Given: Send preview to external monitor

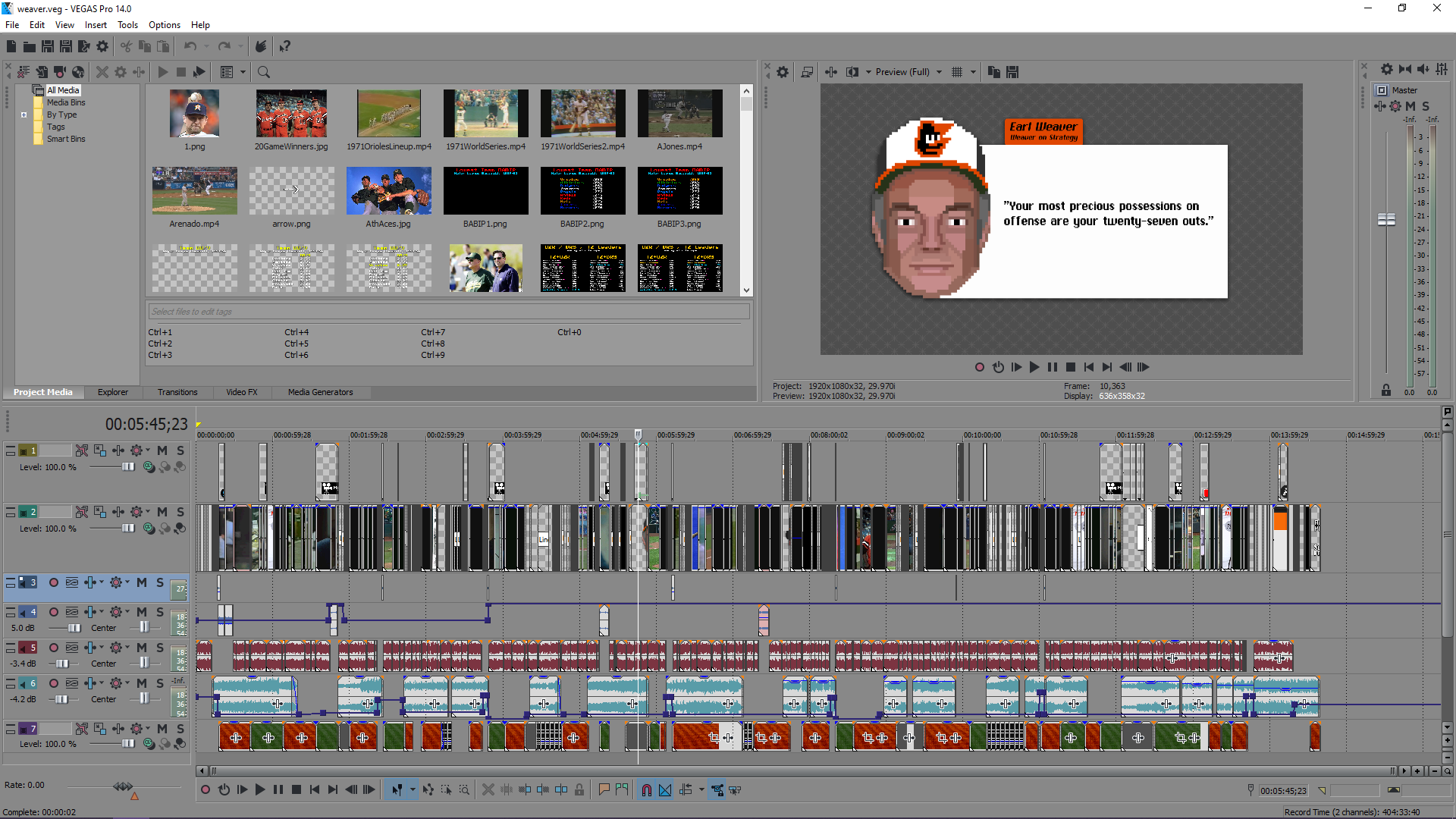Looking at the screenshot, I should pyautogui.click(x=807, y=72).
